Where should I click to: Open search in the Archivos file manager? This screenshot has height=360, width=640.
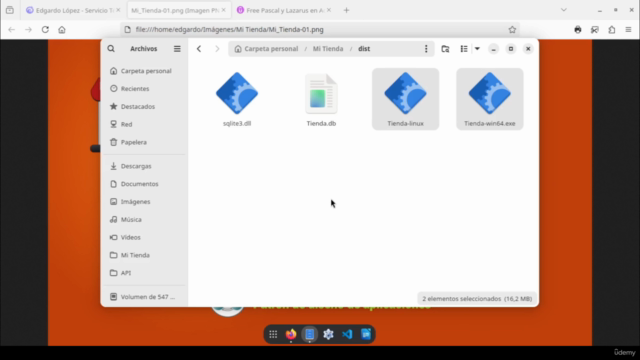click(x=111, y=49)
